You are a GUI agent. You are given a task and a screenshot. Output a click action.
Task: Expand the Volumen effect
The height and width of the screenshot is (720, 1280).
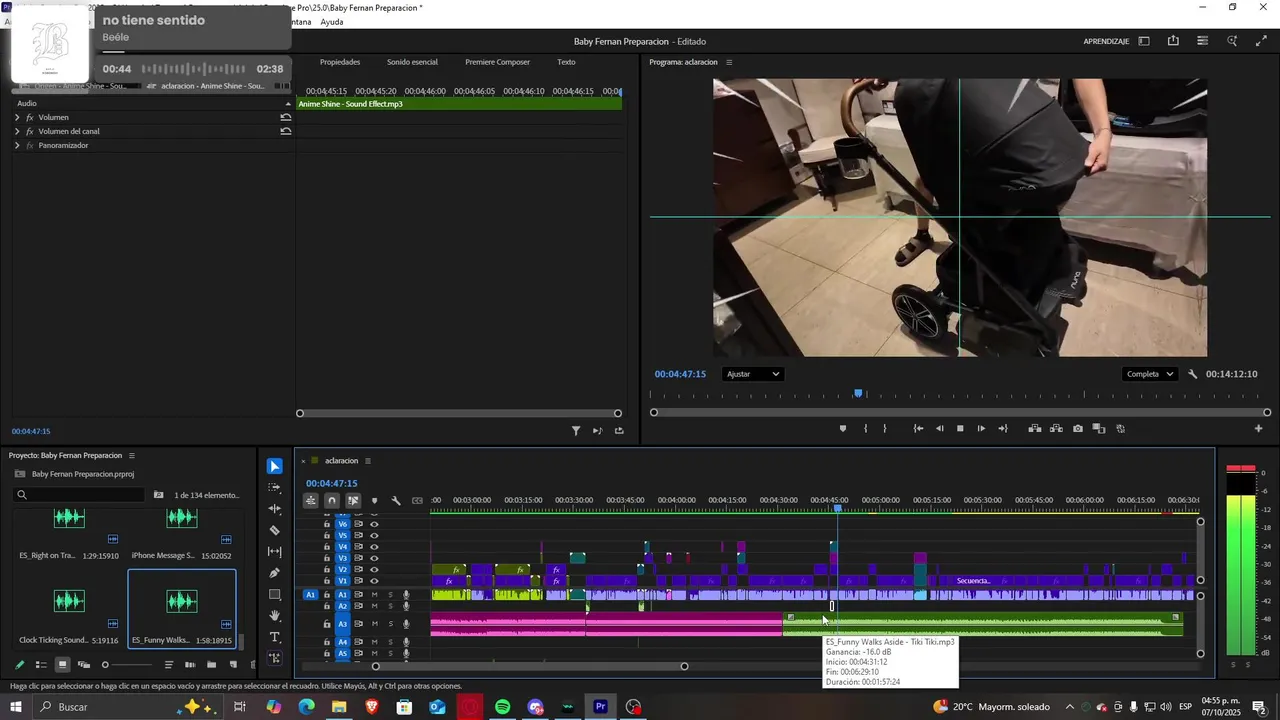click(17, 117)
